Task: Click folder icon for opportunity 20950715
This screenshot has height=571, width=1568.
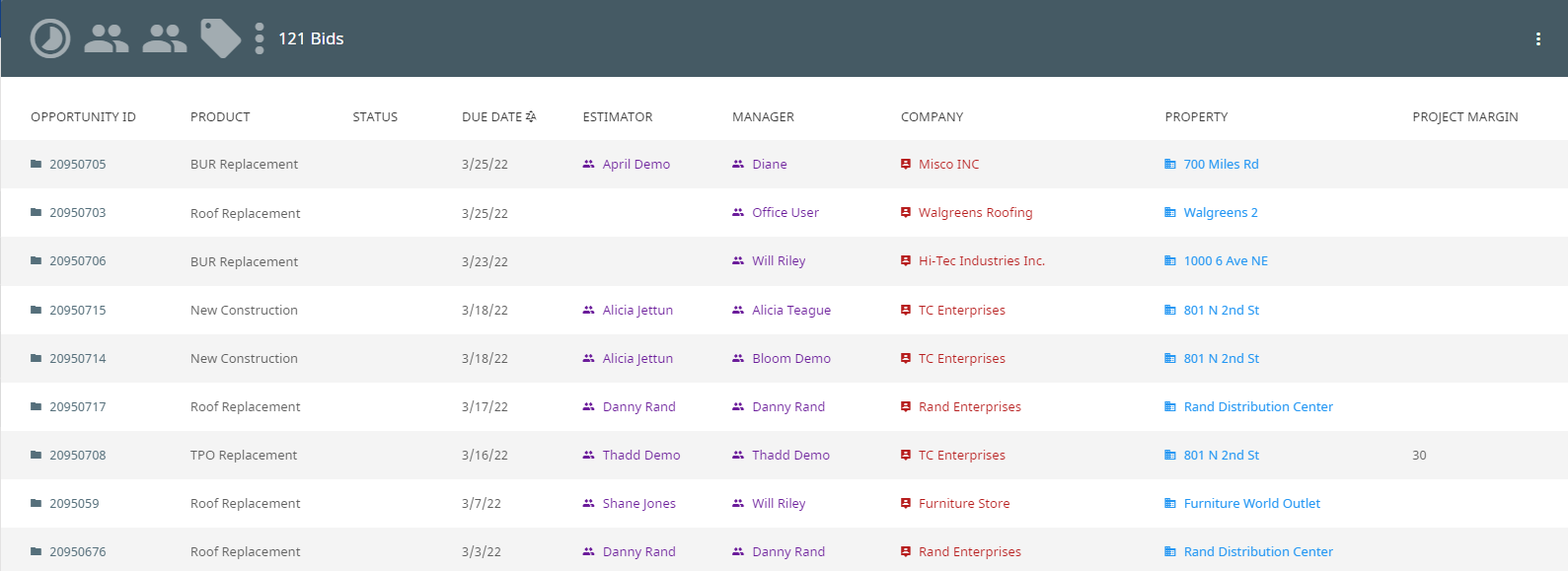Action: 37,310
